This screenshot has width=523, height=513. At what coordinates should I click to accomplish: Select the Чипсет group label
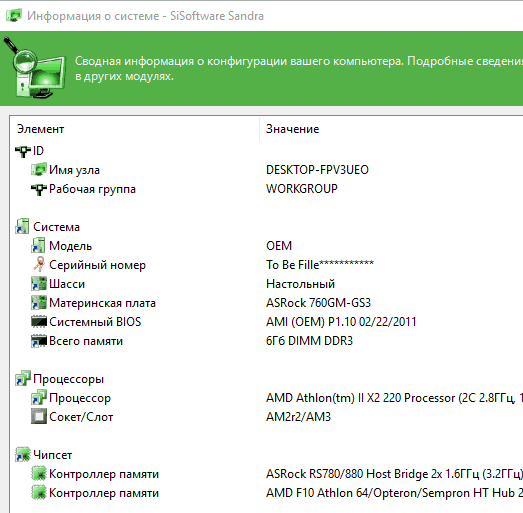point(52,455)
